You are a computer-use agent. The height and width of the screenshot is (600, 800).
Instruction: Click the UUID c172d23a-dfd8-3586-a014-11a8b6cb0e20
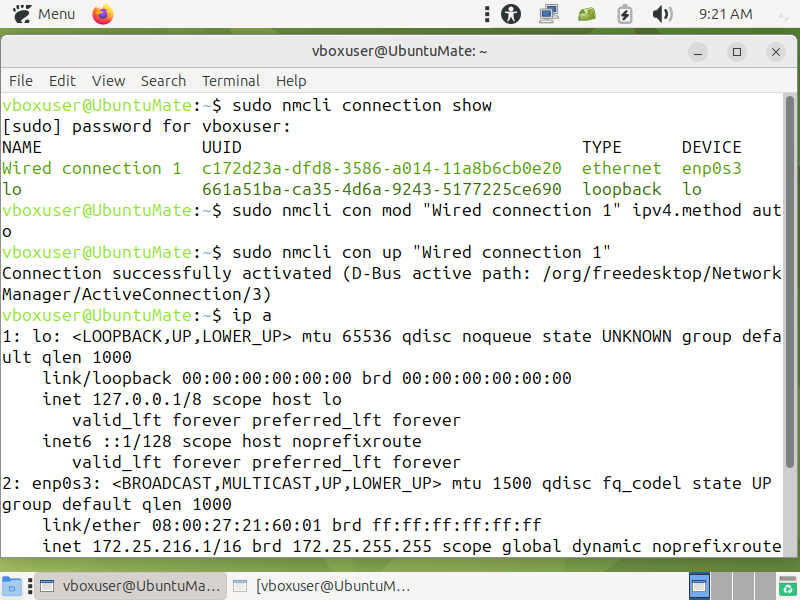coord(382,168)
